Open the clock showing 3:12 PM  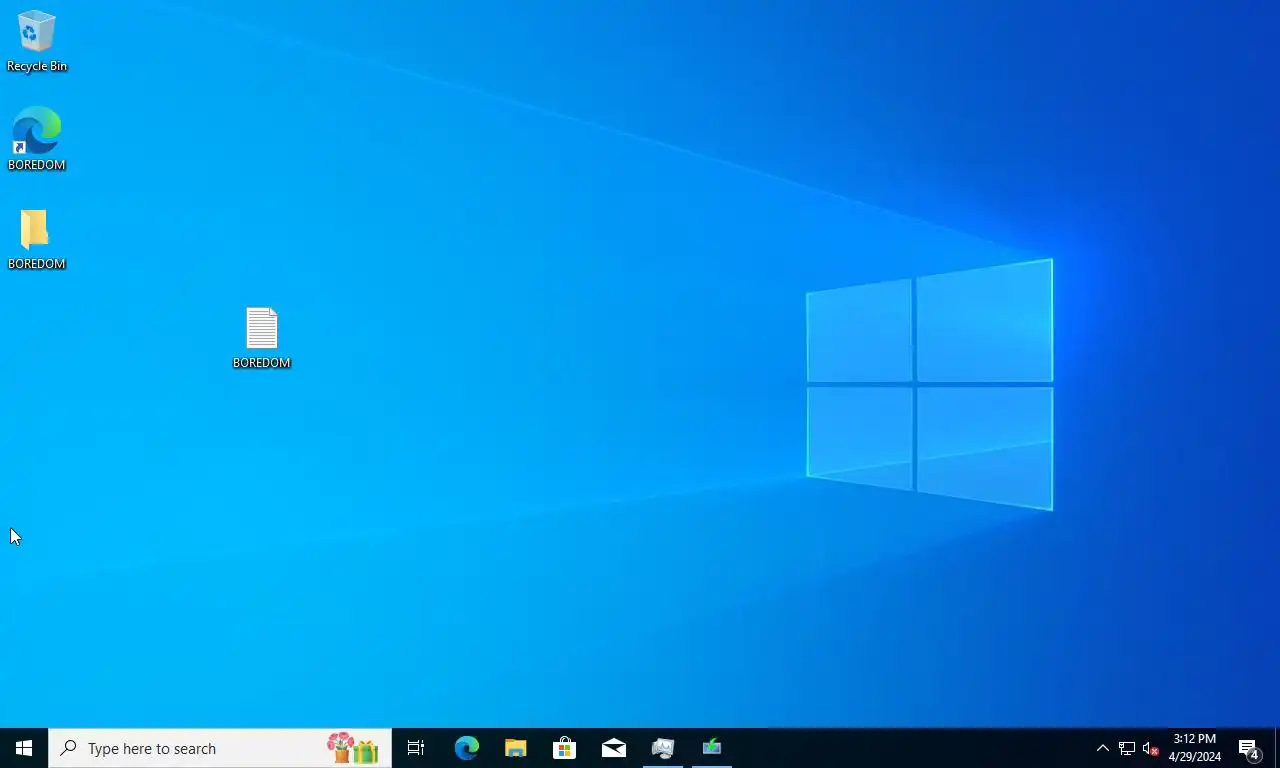click(1195, 748)
